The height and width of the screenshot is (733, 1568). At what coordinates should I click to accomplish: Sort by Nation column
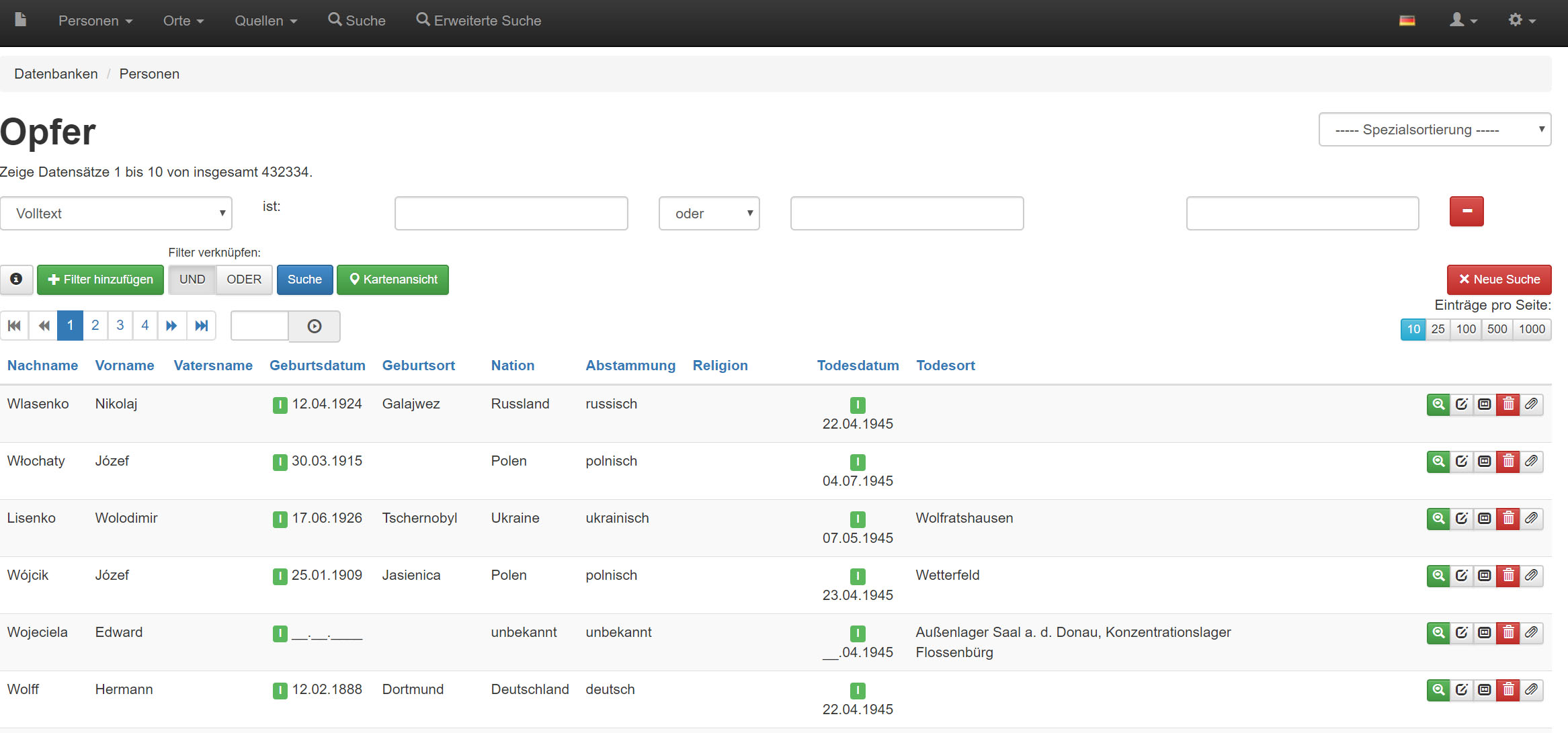[513, 365]
